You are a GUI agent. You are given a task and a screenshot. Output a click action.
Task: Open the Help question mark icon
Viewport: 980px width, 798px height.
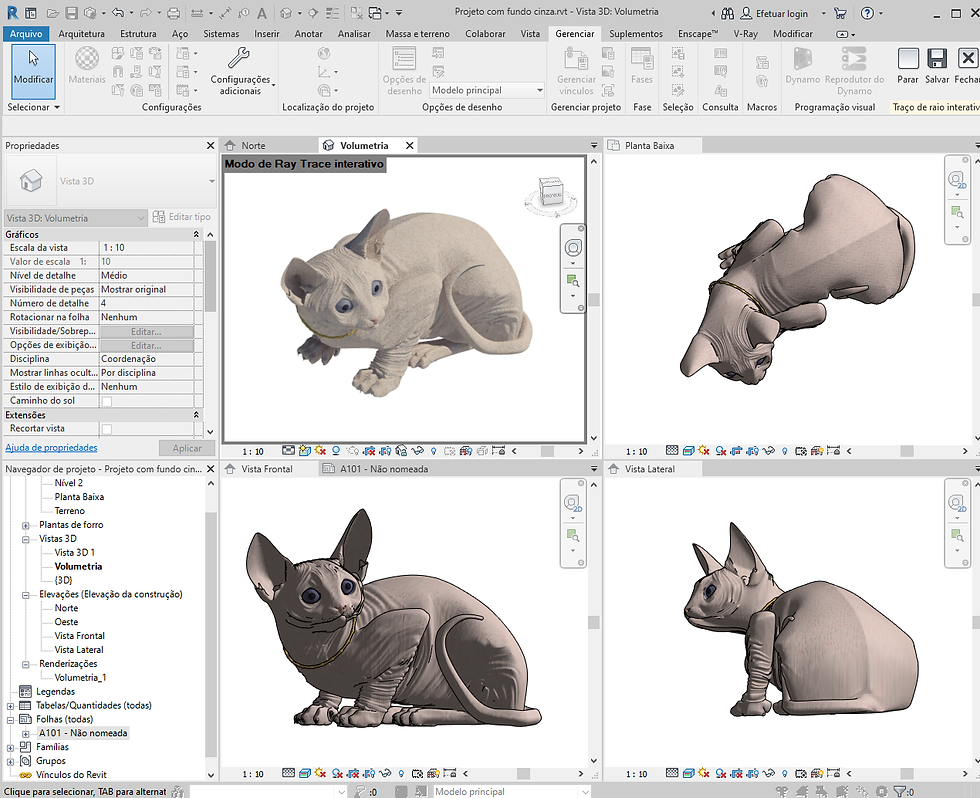[x=867, y=13]
